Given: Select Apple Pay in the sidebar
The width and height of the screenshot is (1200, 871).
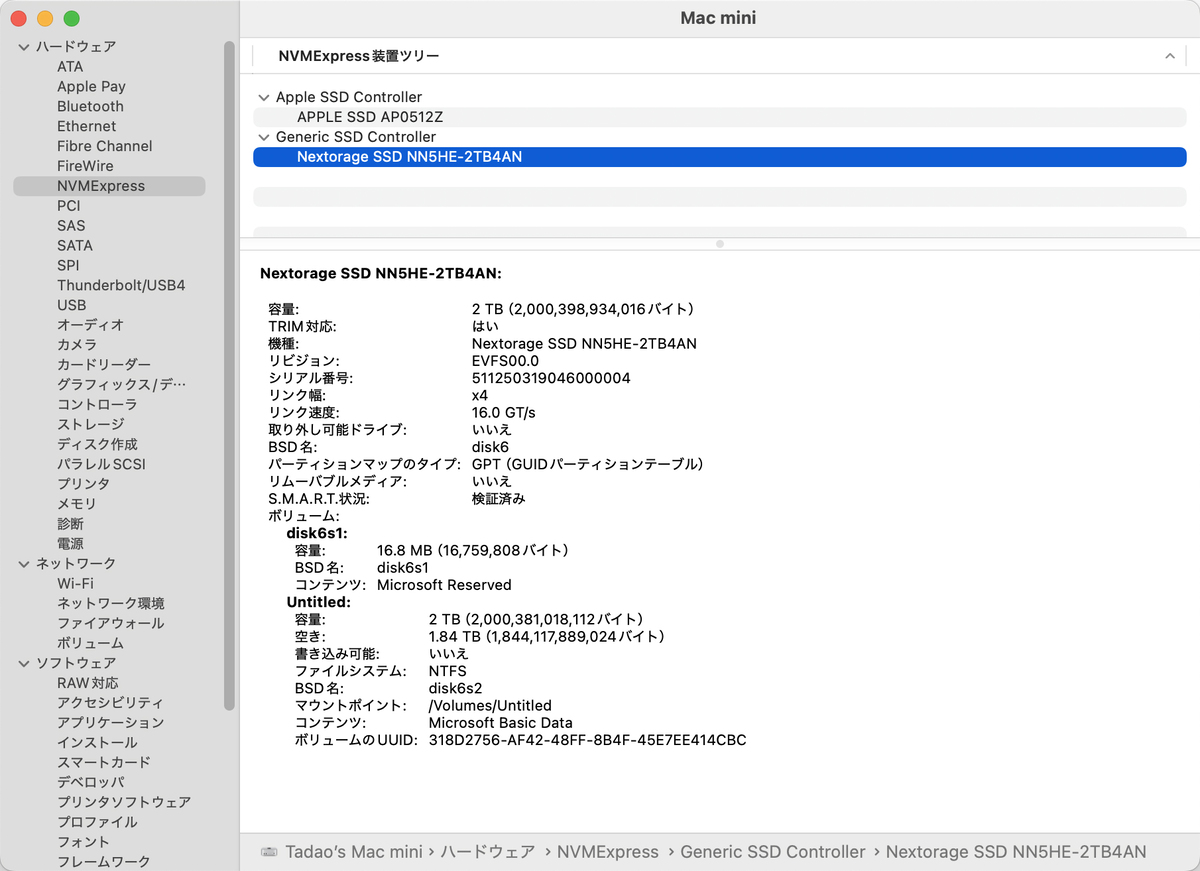Looking at the screenshot, I should 91,87.
